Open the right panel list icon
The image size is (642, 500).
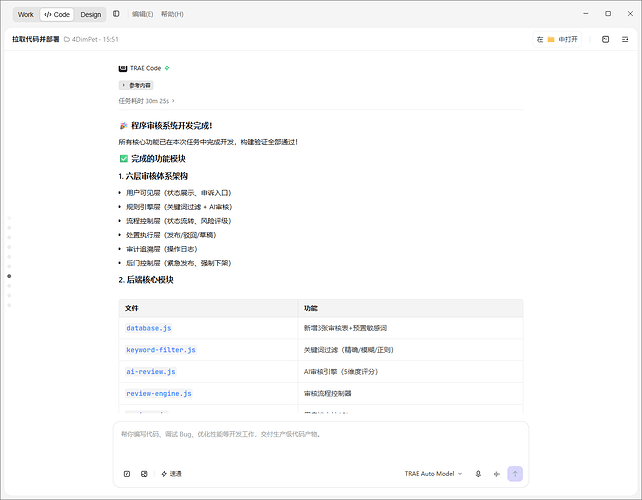coord(625,39)
